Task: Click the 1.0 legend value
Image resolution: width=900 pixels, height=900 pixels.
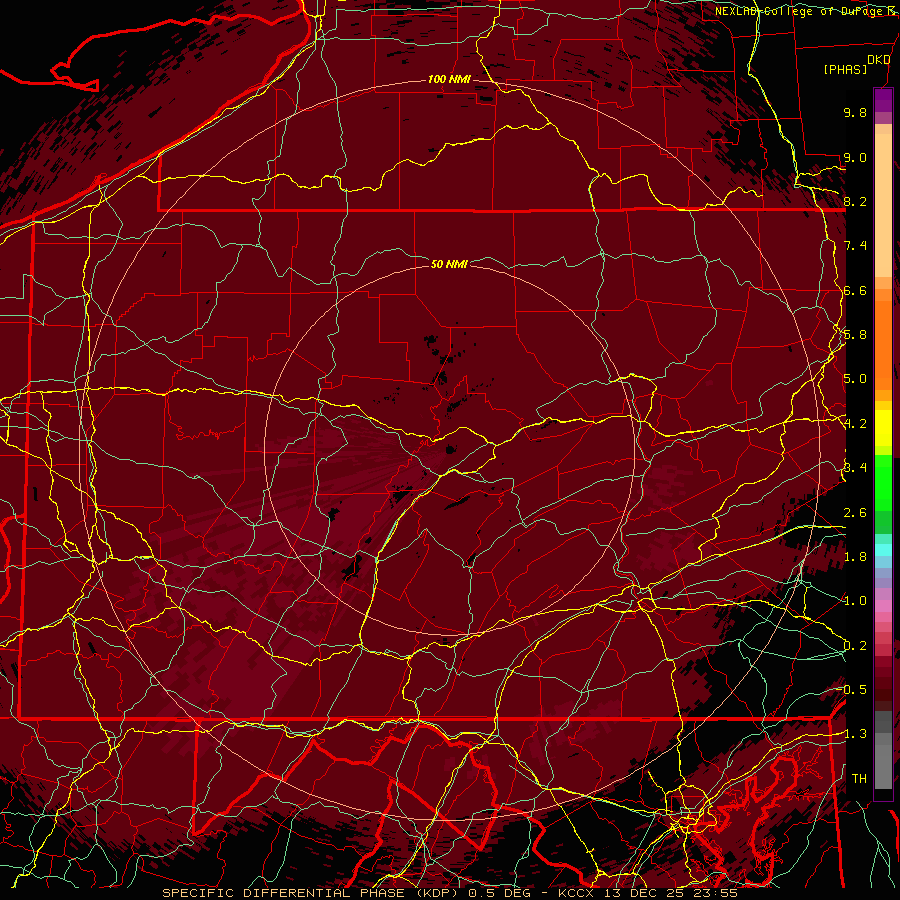Action: (855, 601)
